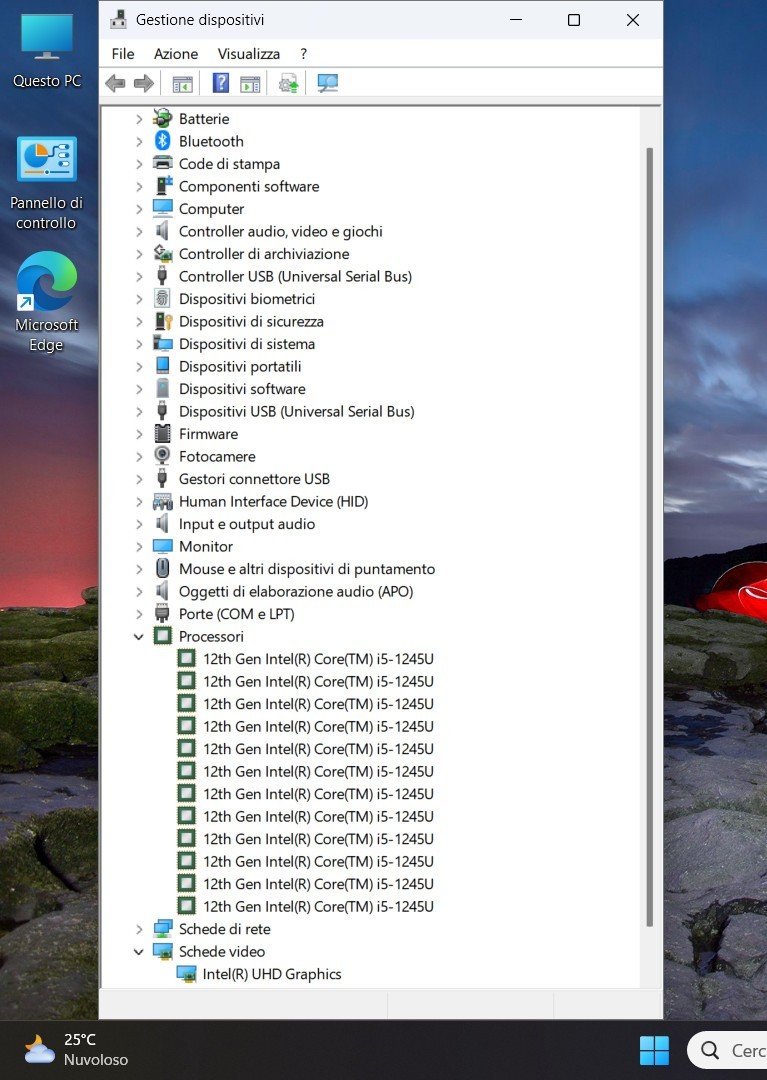
Task: Click the Dispositivi di sicurezza key icon
Action: pyautogui.click(x=162, y=321)
